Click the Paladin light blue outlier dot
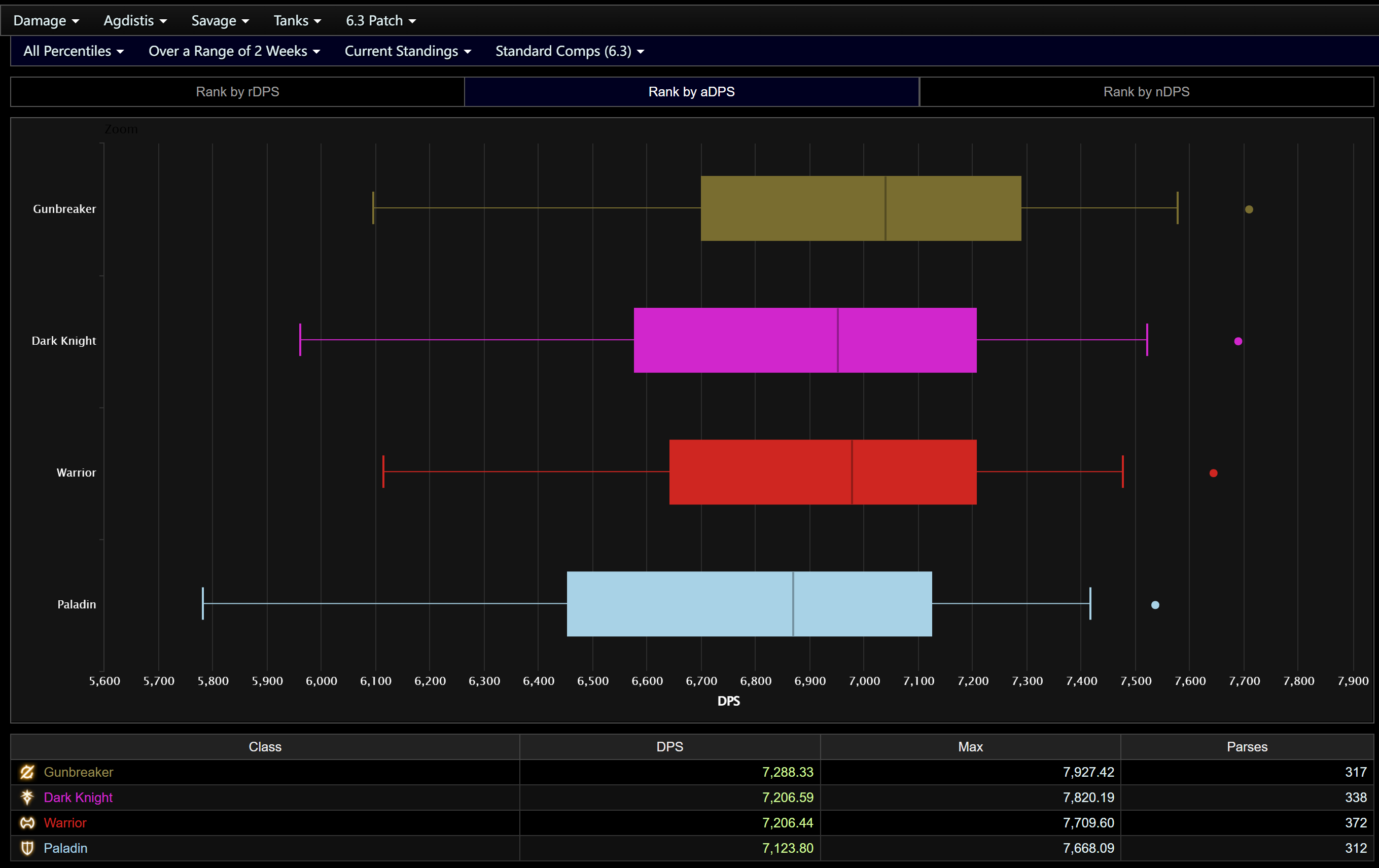The image size is (1379, 868). click(1155, 605)
